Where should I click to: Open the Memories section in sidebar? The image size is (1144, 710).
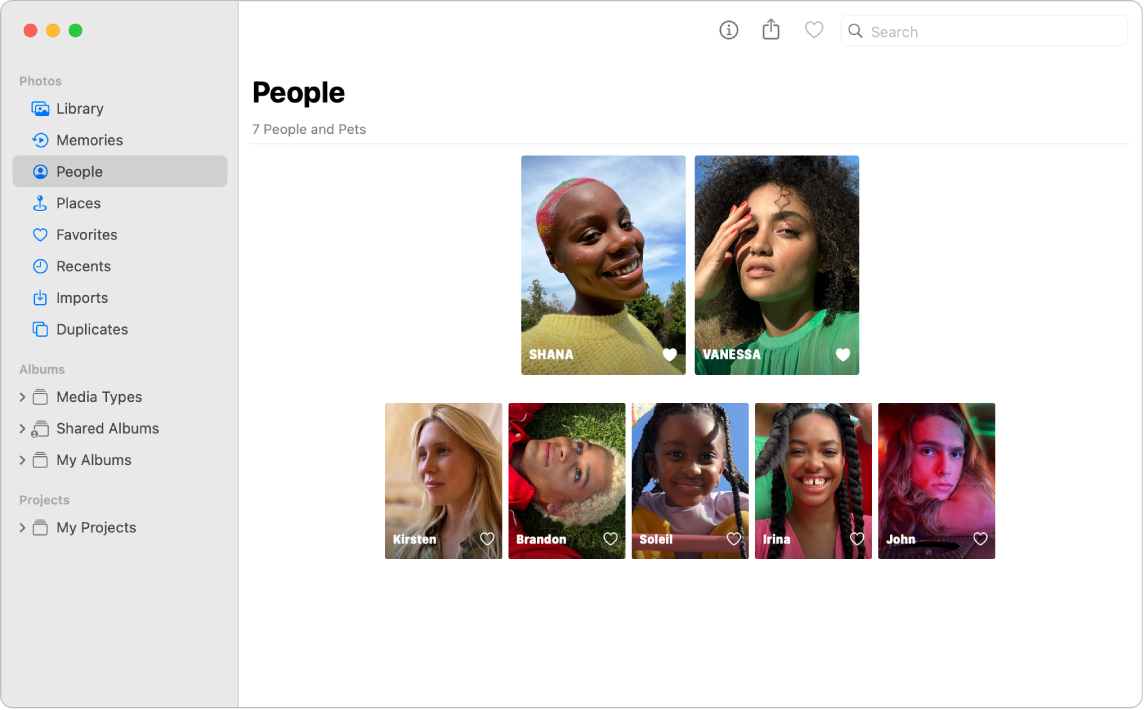click(x=90, y=140)
